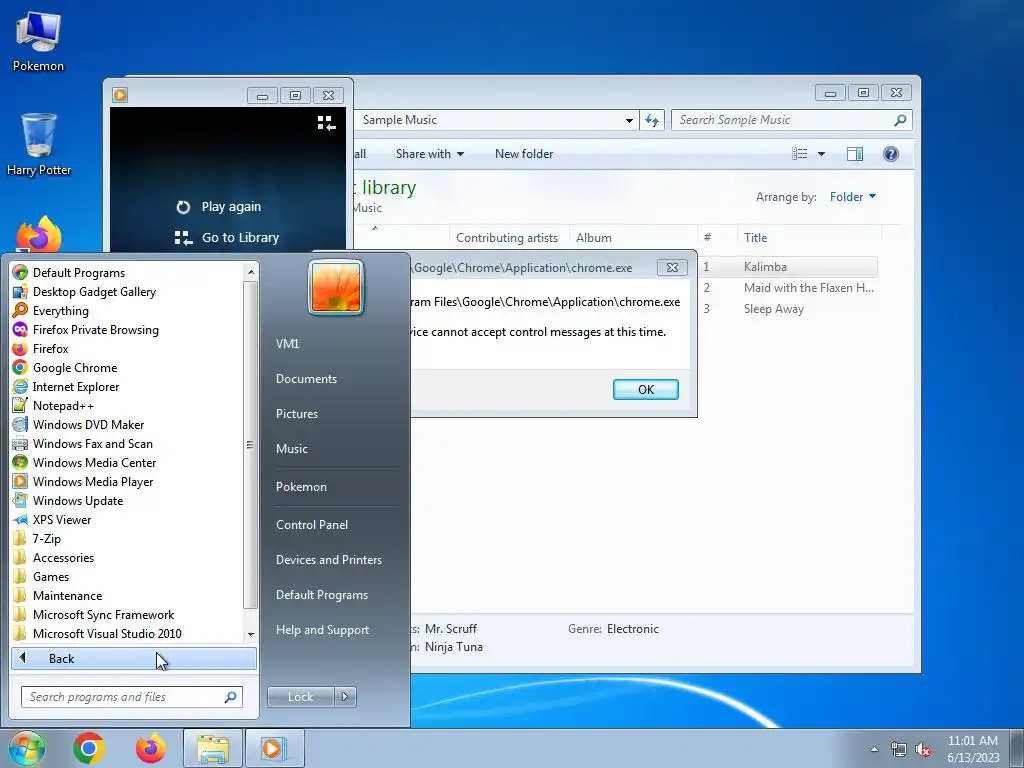
Task: Open Pokemon in Start menu right pane
Action: pyautogui.click(x=301, y=487)
